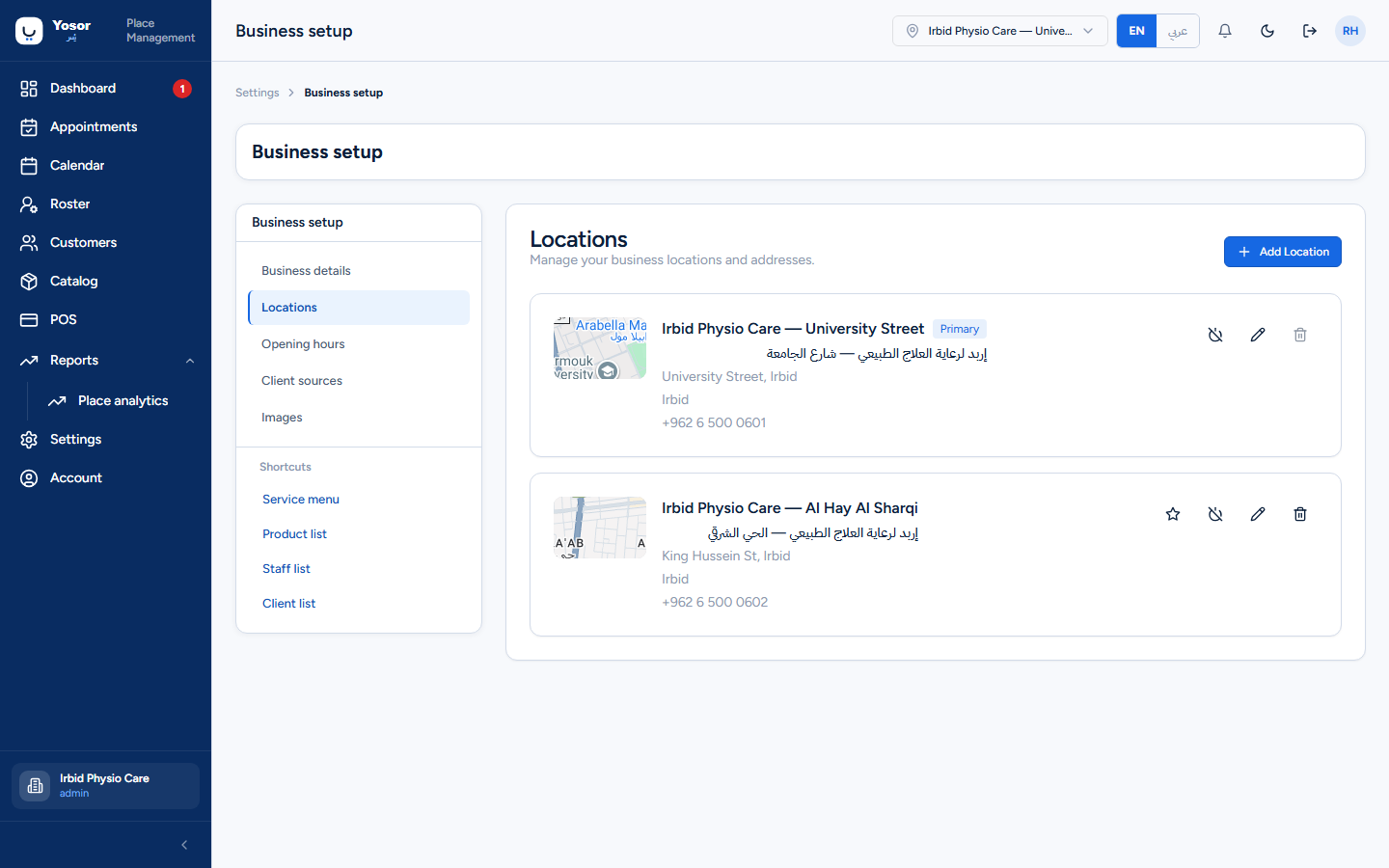Image resolution: width=1389 pixels, height=868 pixels.
Task: Open Dashboard from the sidebar
Action: coord(105,88)
